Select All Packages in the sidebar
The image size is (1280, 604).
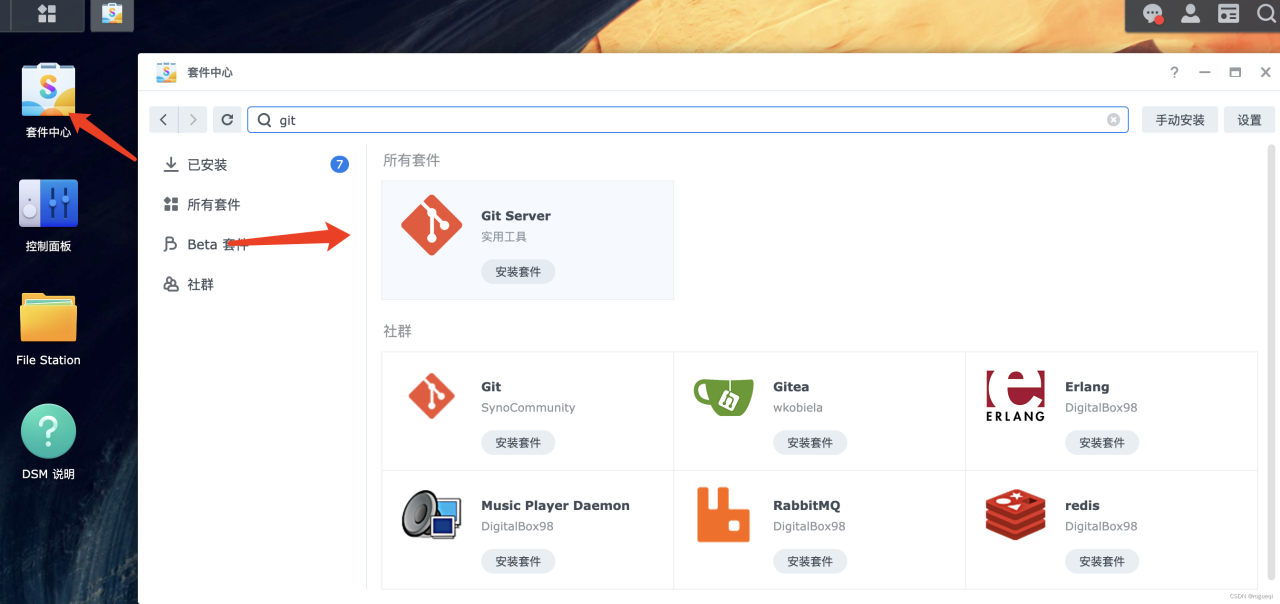click(213, 205)
